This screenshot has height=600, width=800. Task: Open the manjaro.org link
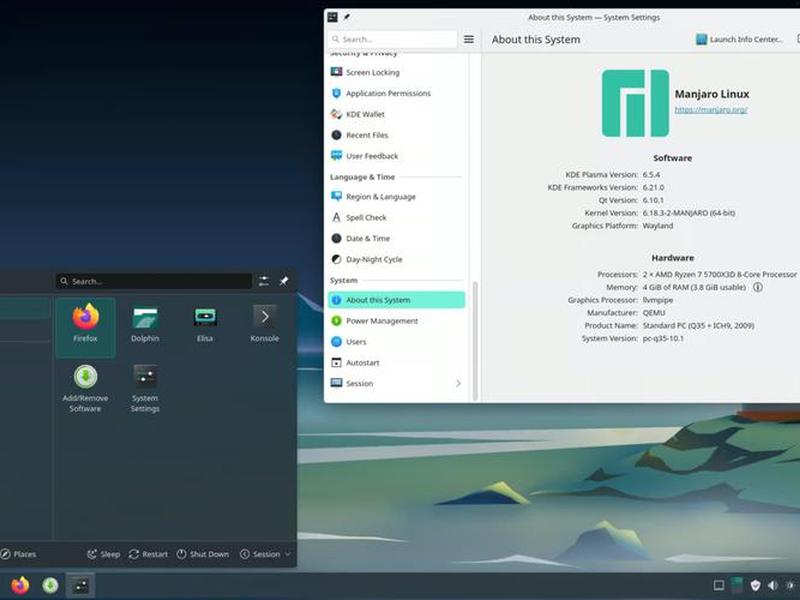[x=711, y=109]
